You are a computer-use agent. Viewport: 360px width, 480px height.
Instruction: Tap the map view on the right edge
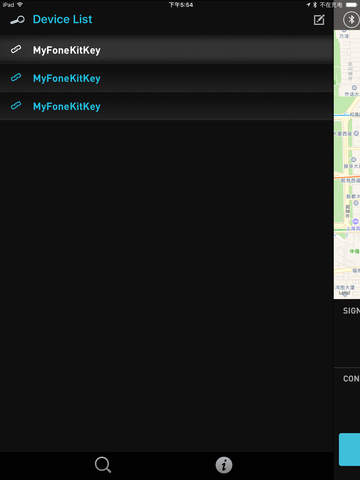(347, 164)
